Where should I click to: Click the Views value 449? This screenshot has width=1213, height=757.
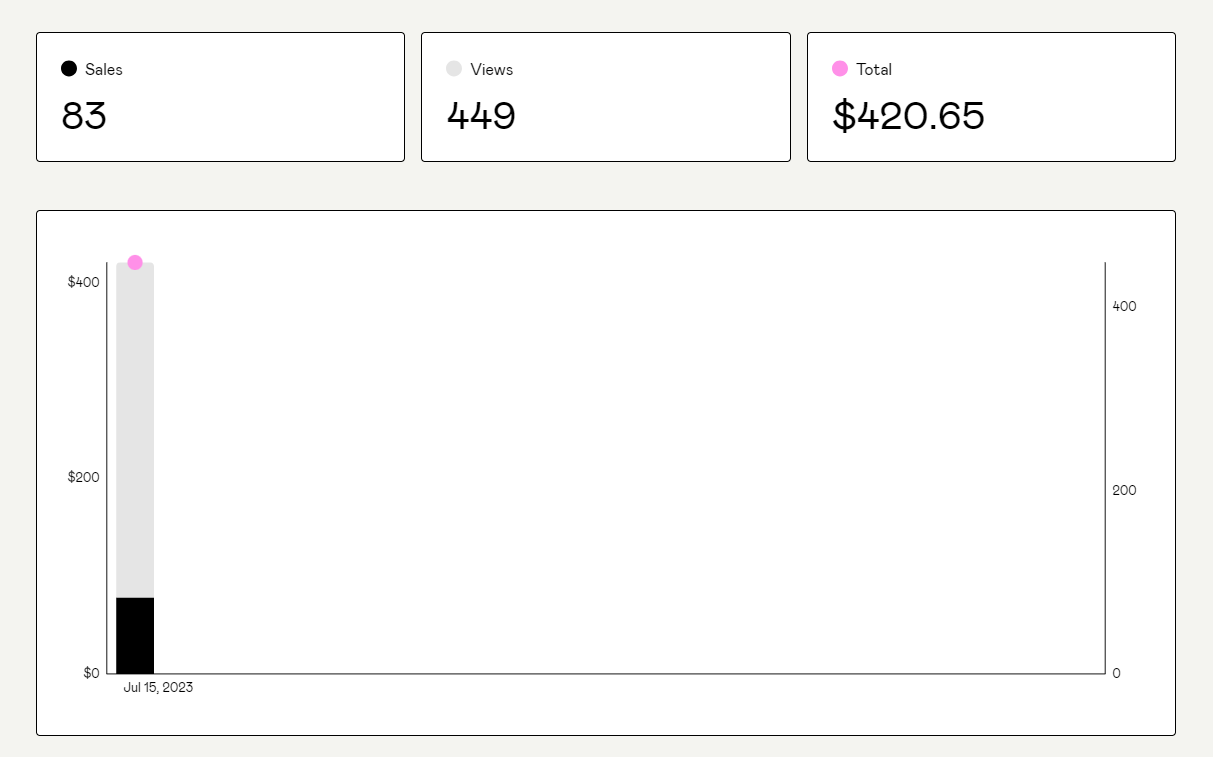[x=480, y=116]
